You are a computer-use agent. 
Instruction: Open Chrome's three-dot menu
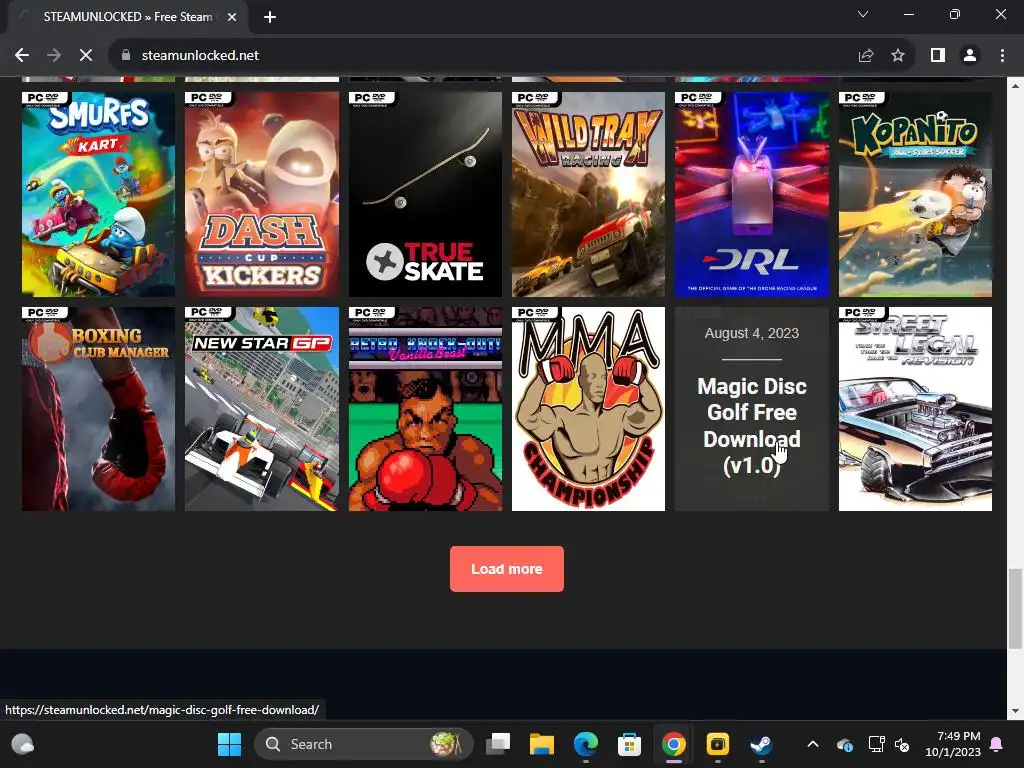1002,56
